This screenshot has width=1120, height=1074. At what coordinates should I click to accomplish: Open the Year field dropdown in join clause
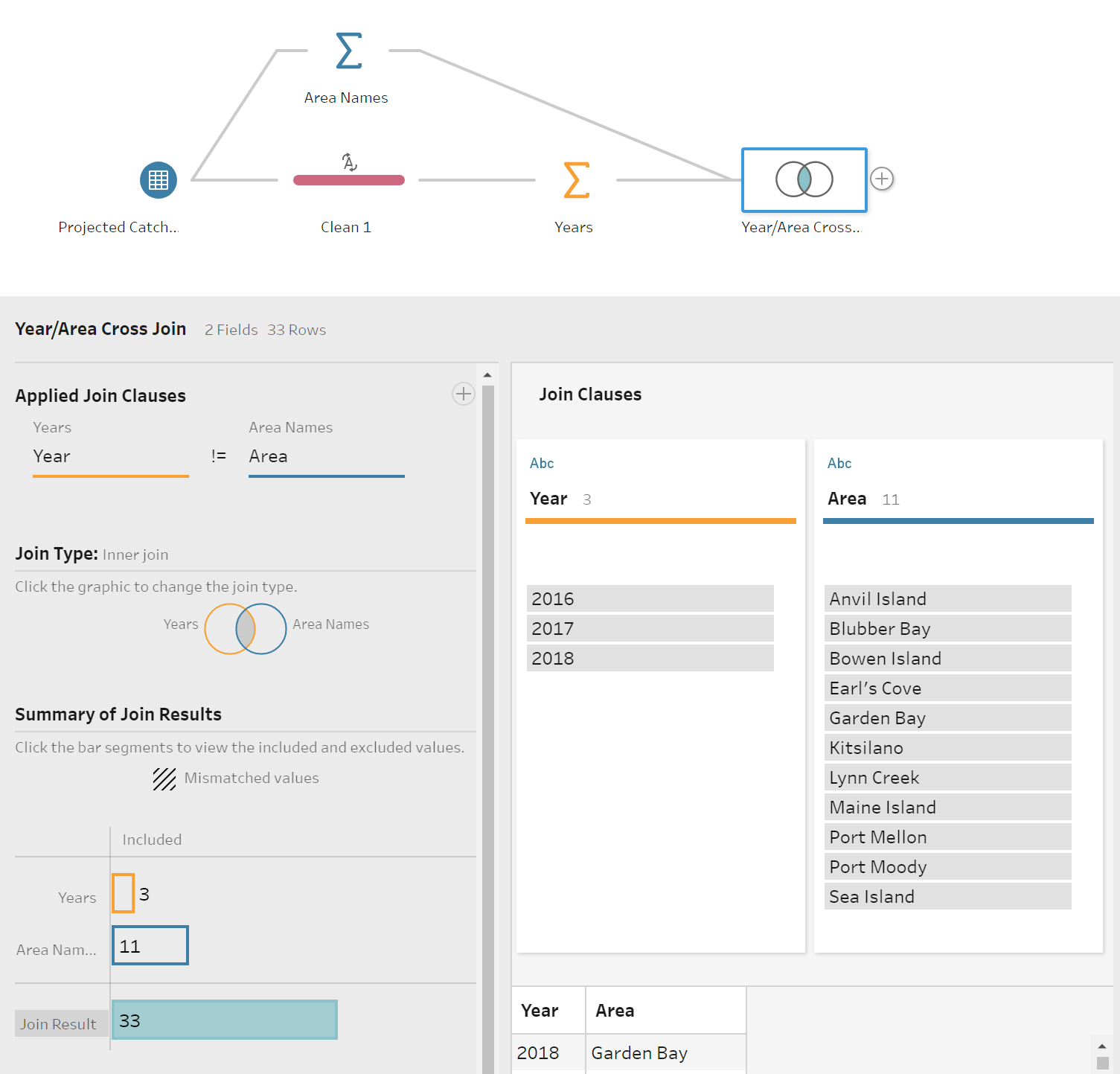(111, 457)
